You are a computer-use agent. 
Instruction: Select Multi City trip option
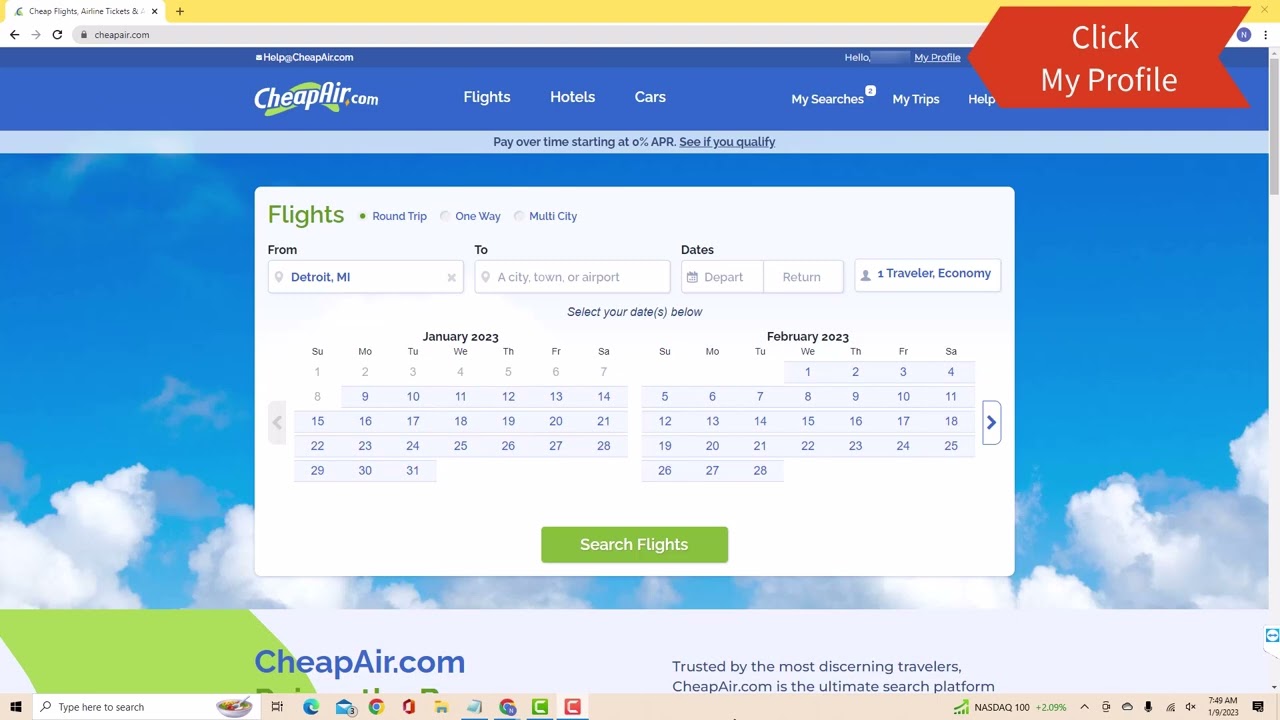tap(546, 216)
